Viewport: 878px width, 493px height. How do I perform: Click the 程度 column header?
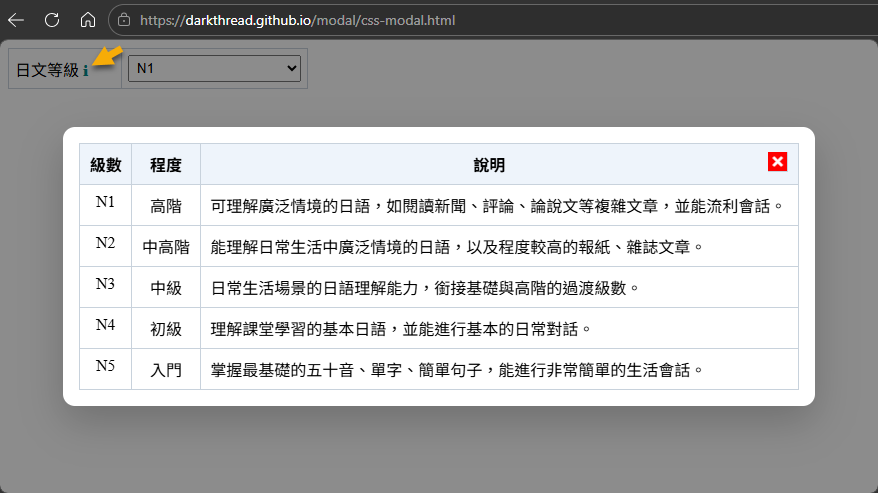tap(166, 164)
